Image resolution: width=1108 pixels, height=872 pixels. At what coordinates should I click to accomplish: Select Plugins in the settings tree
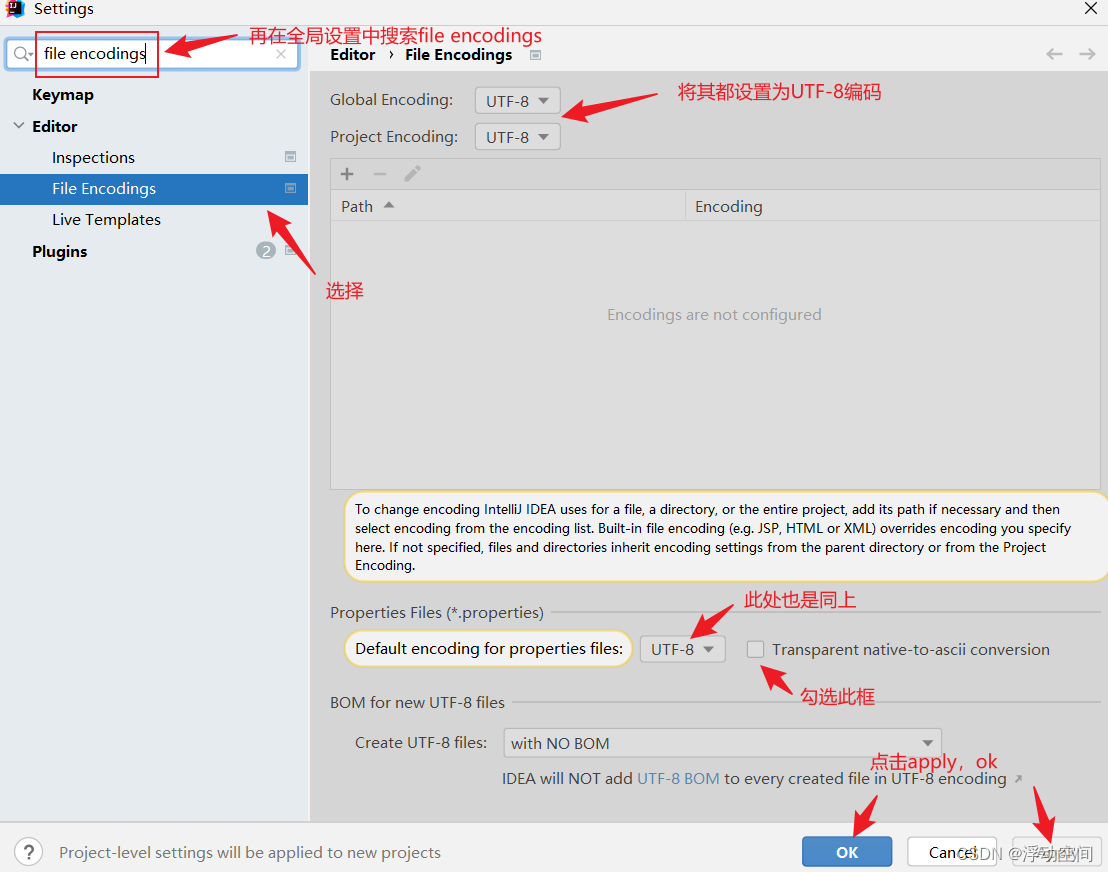(60, 252)
